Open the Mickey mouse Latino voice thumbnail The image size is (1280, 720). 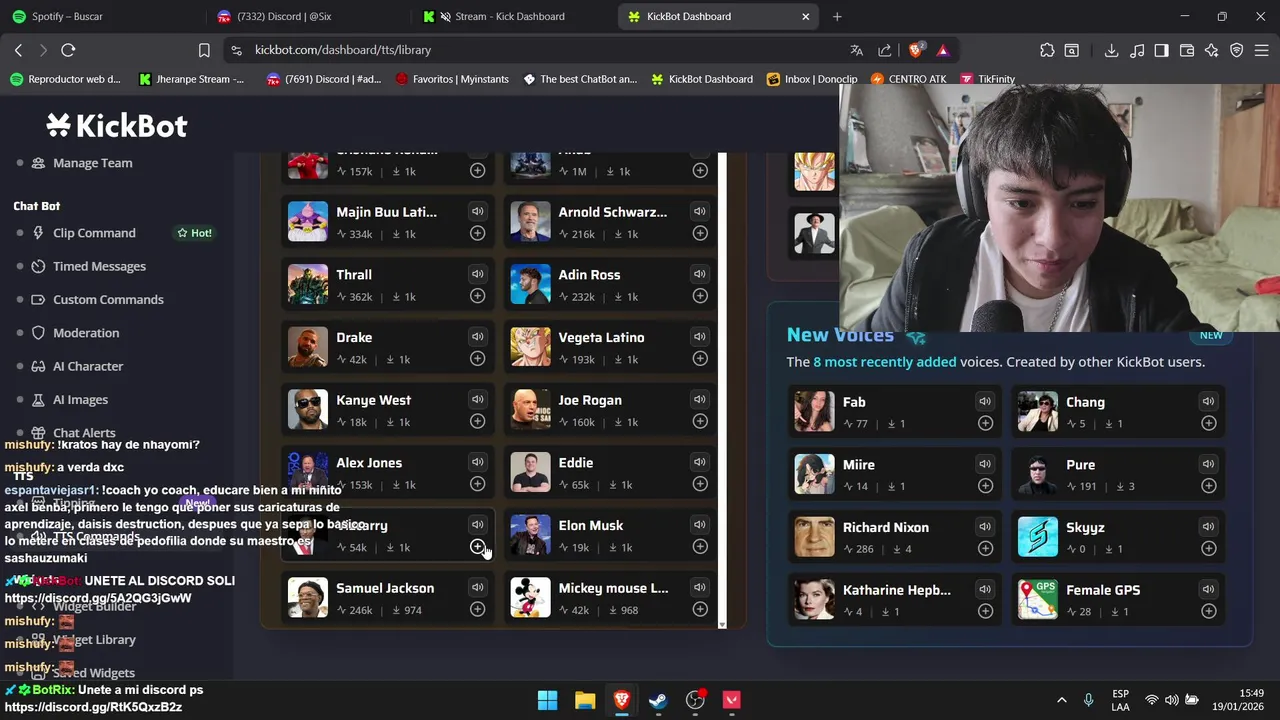click(x=530, y=598)
